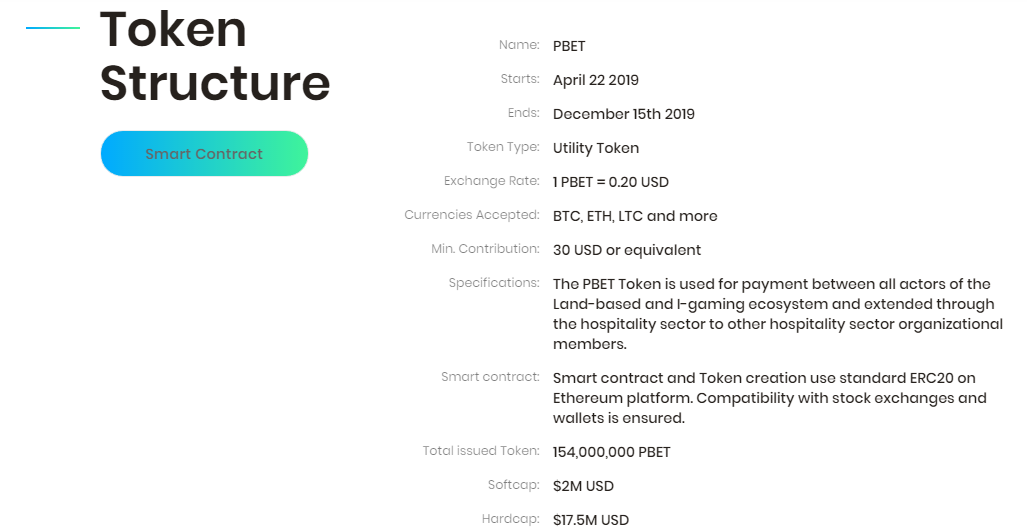Click the $2M USD softcap value

point(583,486)
